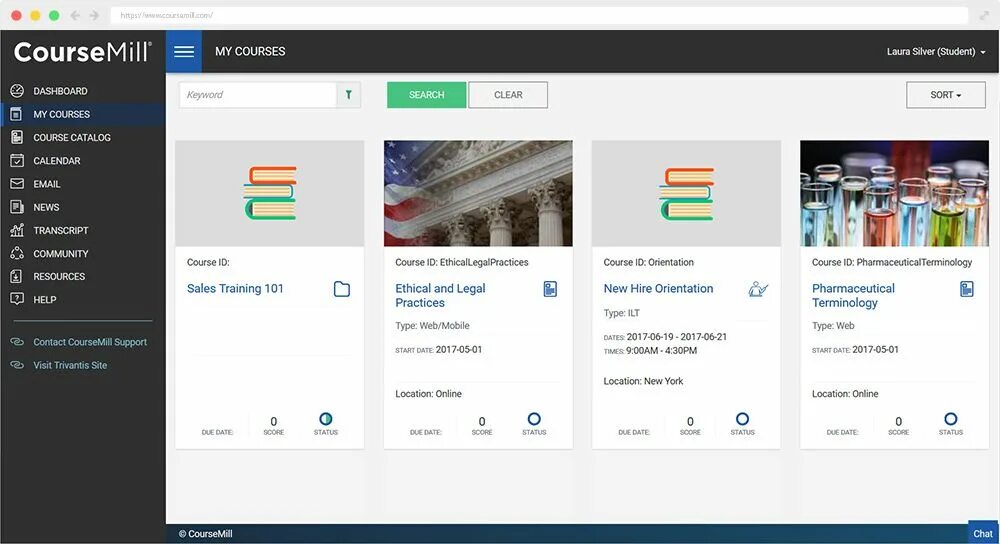Click the News sidebar icon
This screenshot has width=1000, height=544.
[x=17, y=207]
